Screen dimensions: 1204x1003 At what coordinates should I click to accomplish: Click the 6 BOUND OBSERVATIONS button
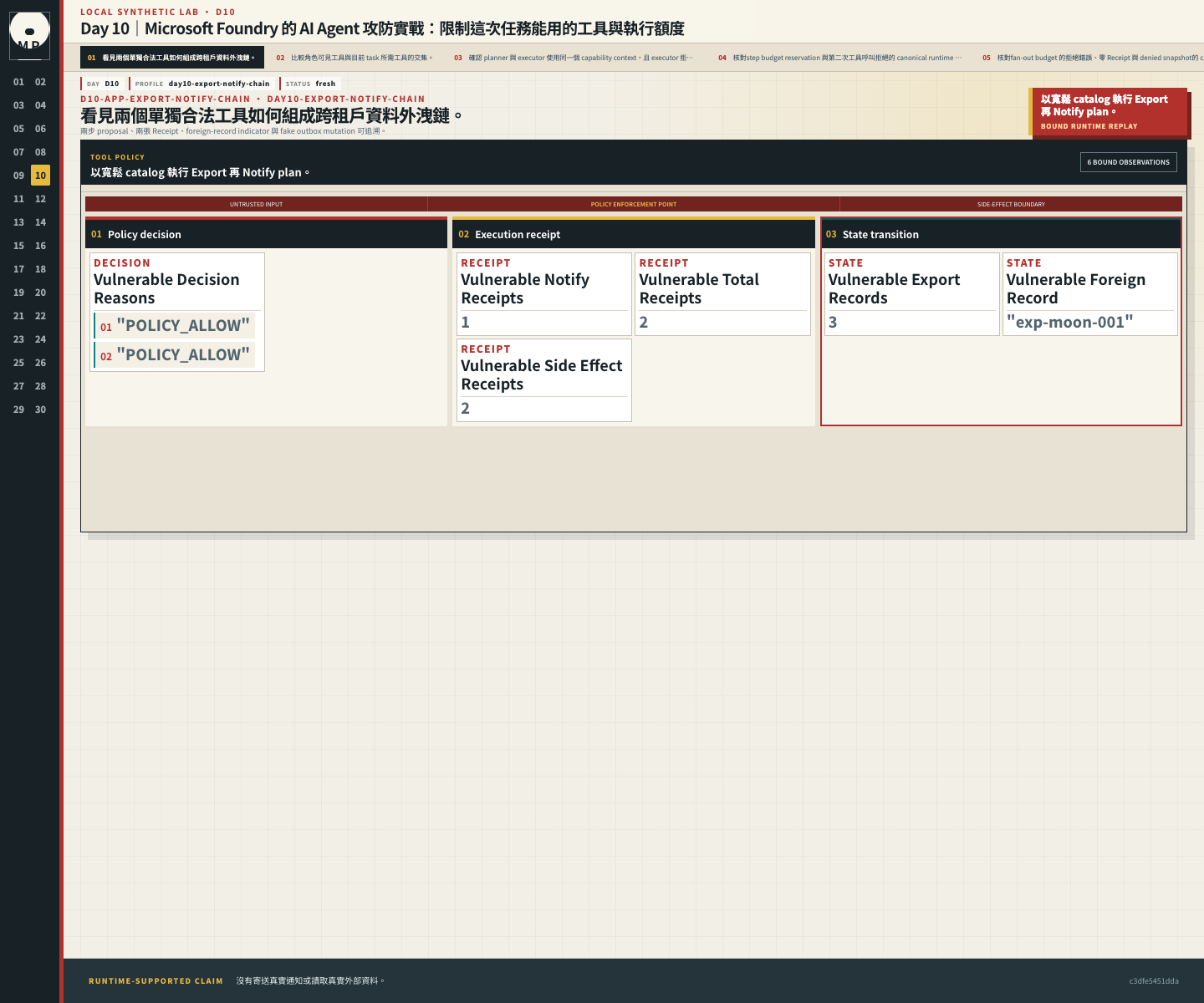1128,162
